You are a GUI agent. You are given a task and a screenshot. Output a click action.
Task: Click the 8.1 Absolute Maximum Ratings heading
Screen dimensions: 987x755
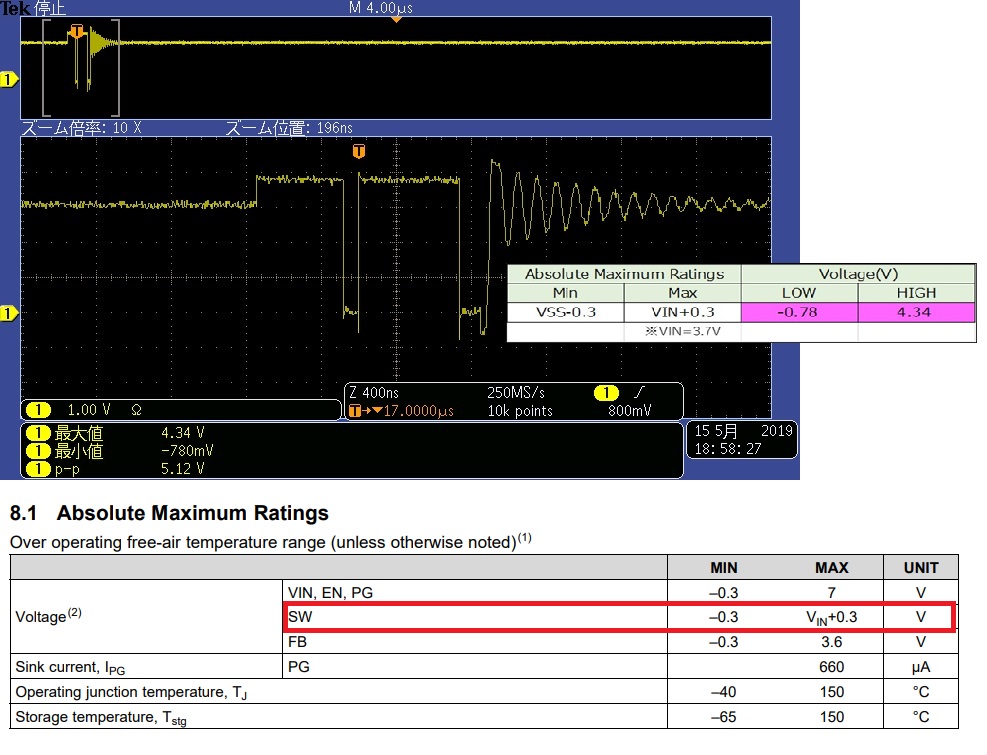[x=169, y=513]
